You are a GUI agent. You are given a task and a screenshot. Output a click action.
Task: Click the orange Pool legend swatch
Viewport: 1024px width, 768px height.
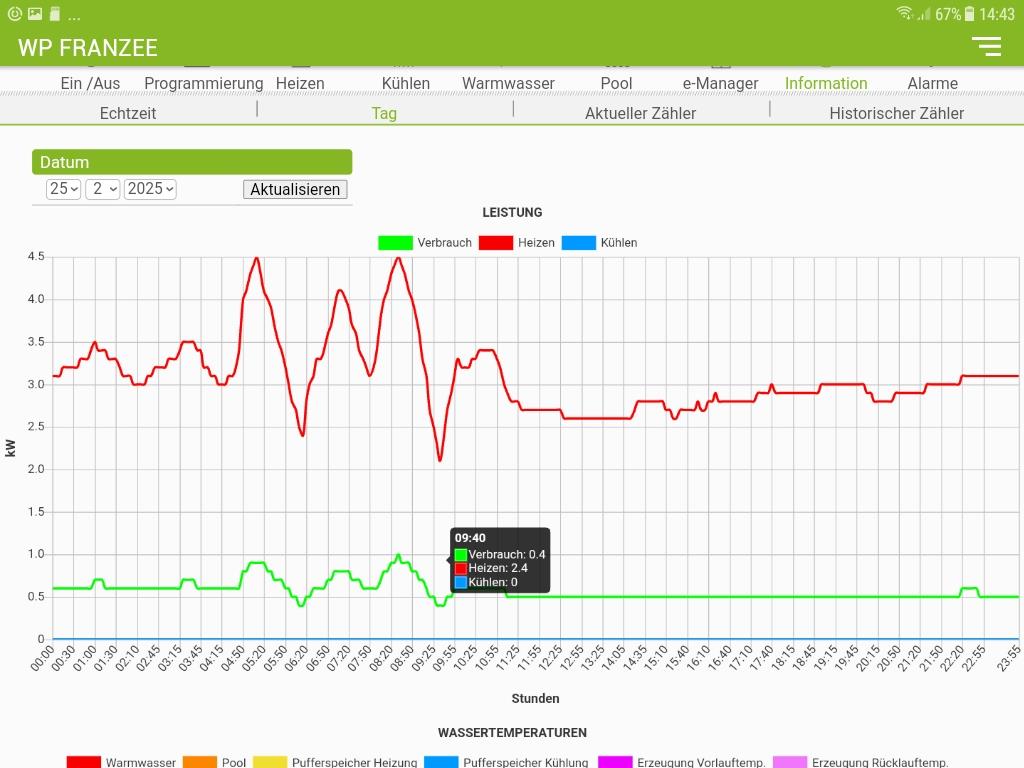pos(200,762)
